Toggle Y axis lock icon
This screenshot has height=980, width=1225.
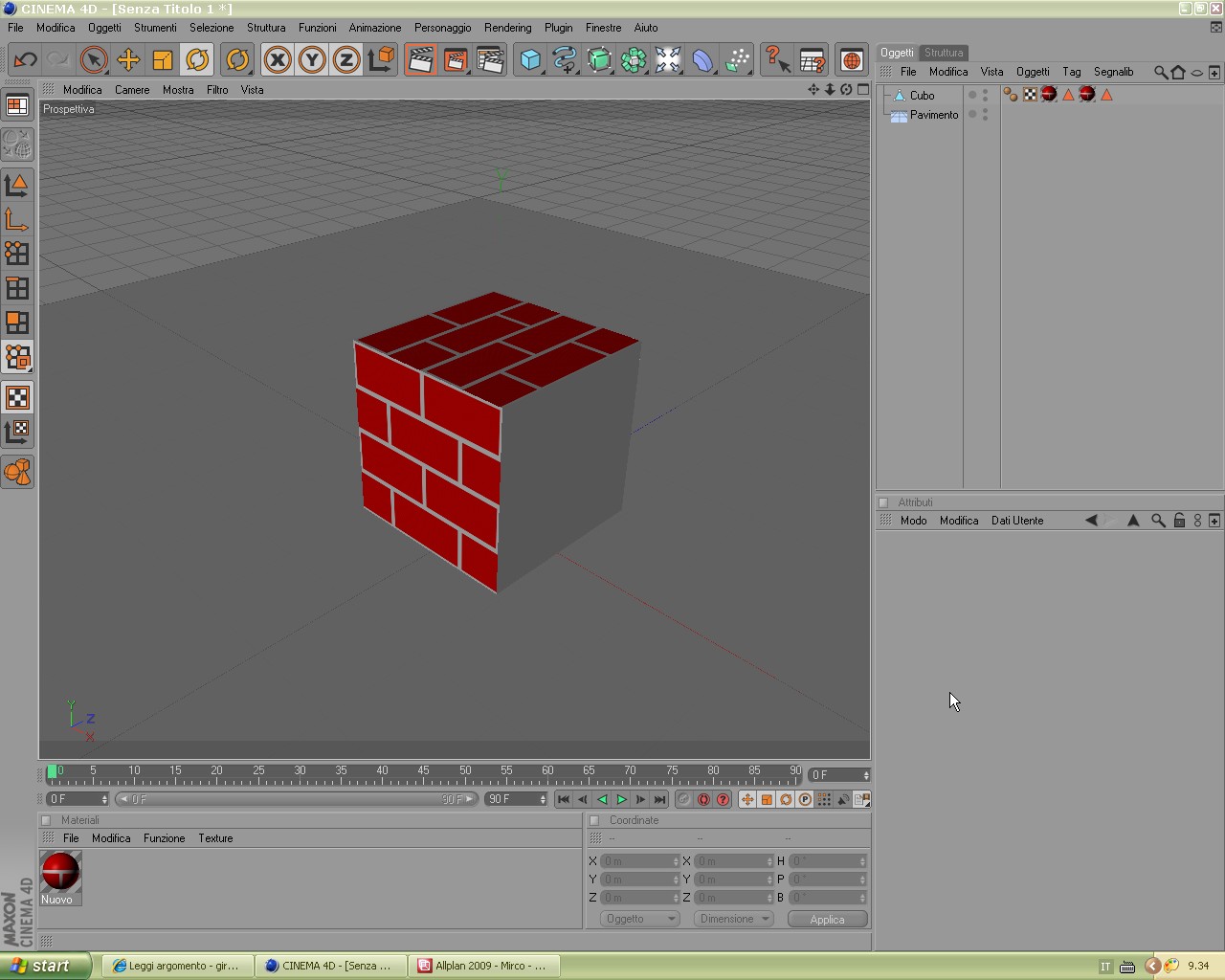click(x=312, y=60)
